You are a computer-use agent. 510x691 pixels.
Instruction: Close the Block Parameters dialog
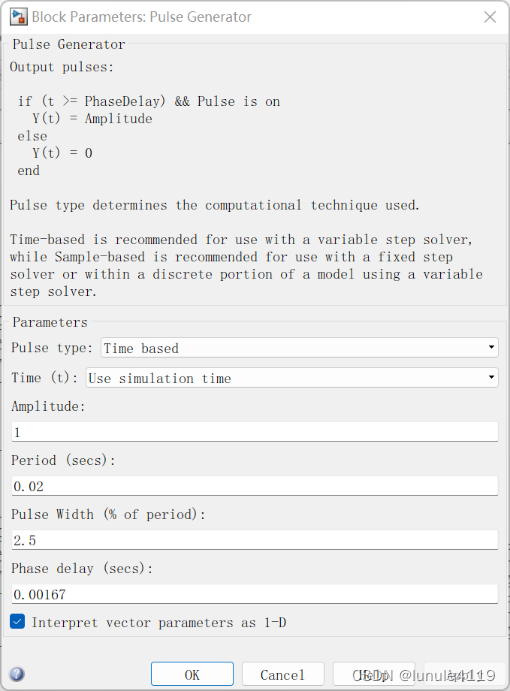(x=490, y=17)
